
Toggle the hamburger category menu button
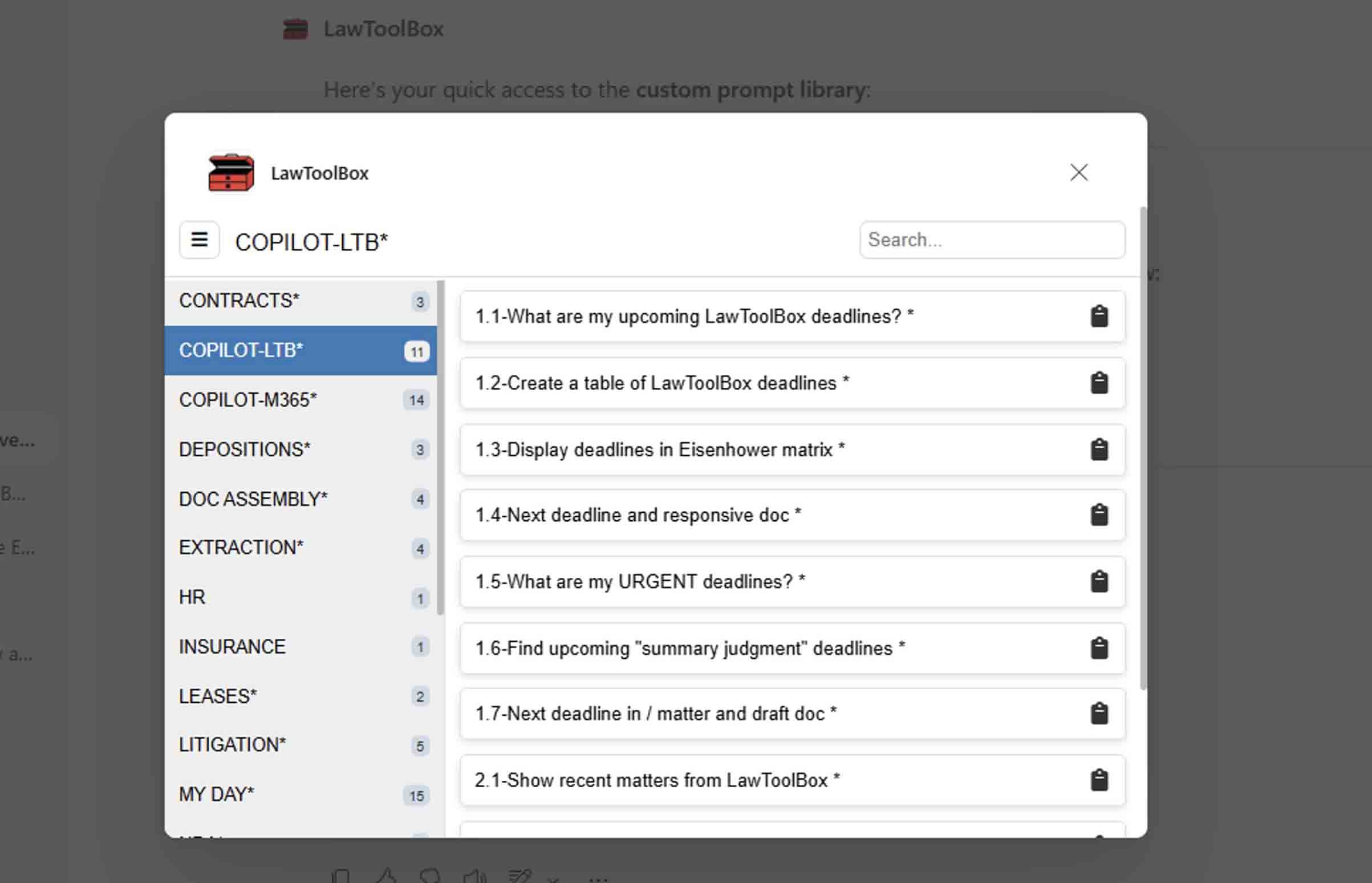click(x=199, y=240)
